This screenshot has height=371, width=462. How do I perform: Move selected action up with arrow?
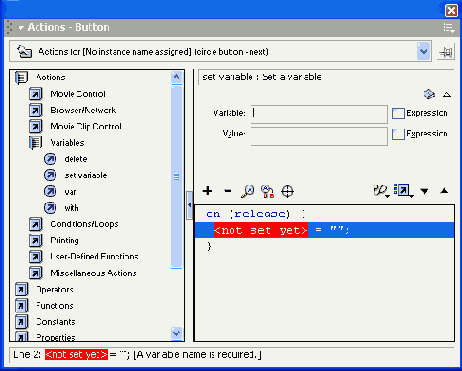444,191
